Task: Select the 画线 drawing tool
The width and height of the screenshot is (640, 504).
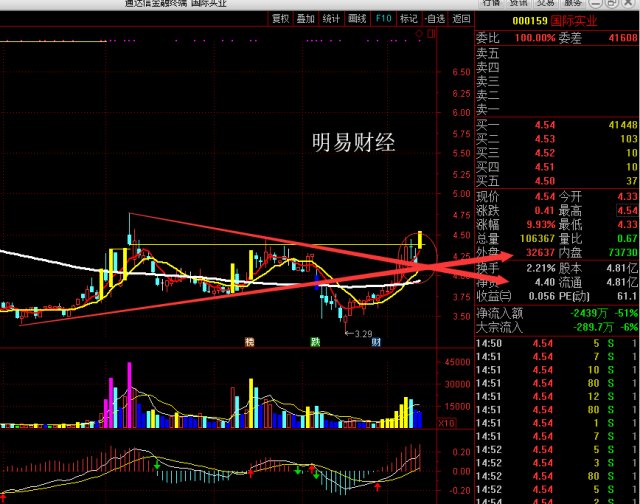Action: [358, 18]
